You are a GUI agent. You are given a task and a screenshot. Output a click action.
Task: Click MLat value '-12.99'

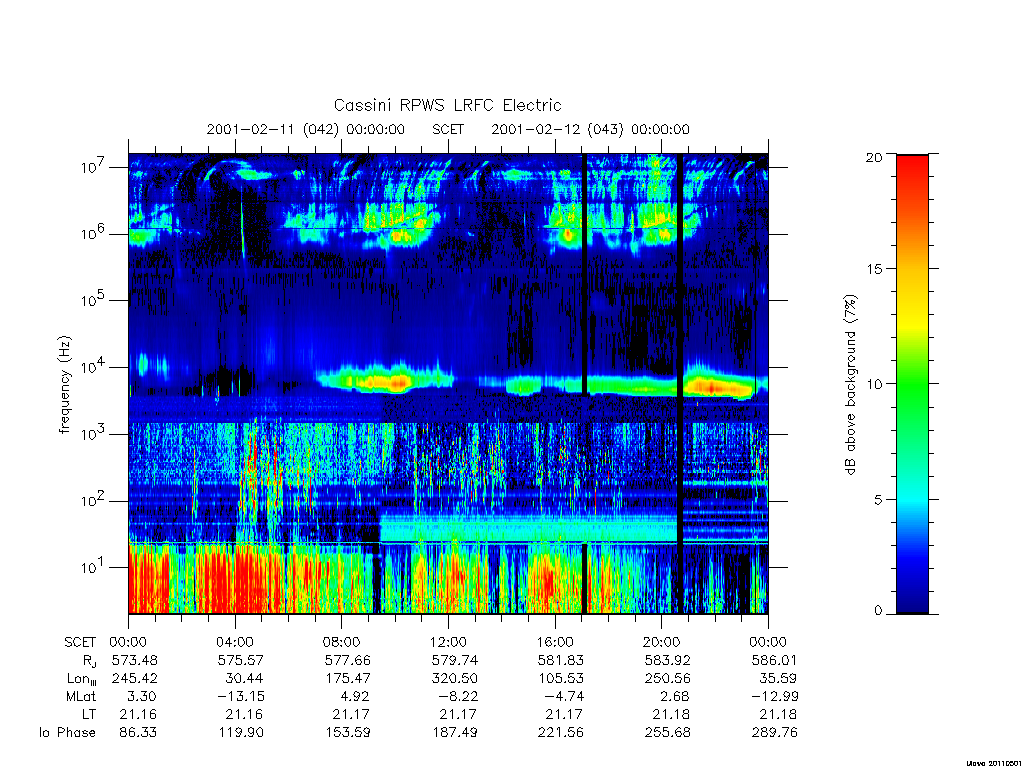(774, 697)
